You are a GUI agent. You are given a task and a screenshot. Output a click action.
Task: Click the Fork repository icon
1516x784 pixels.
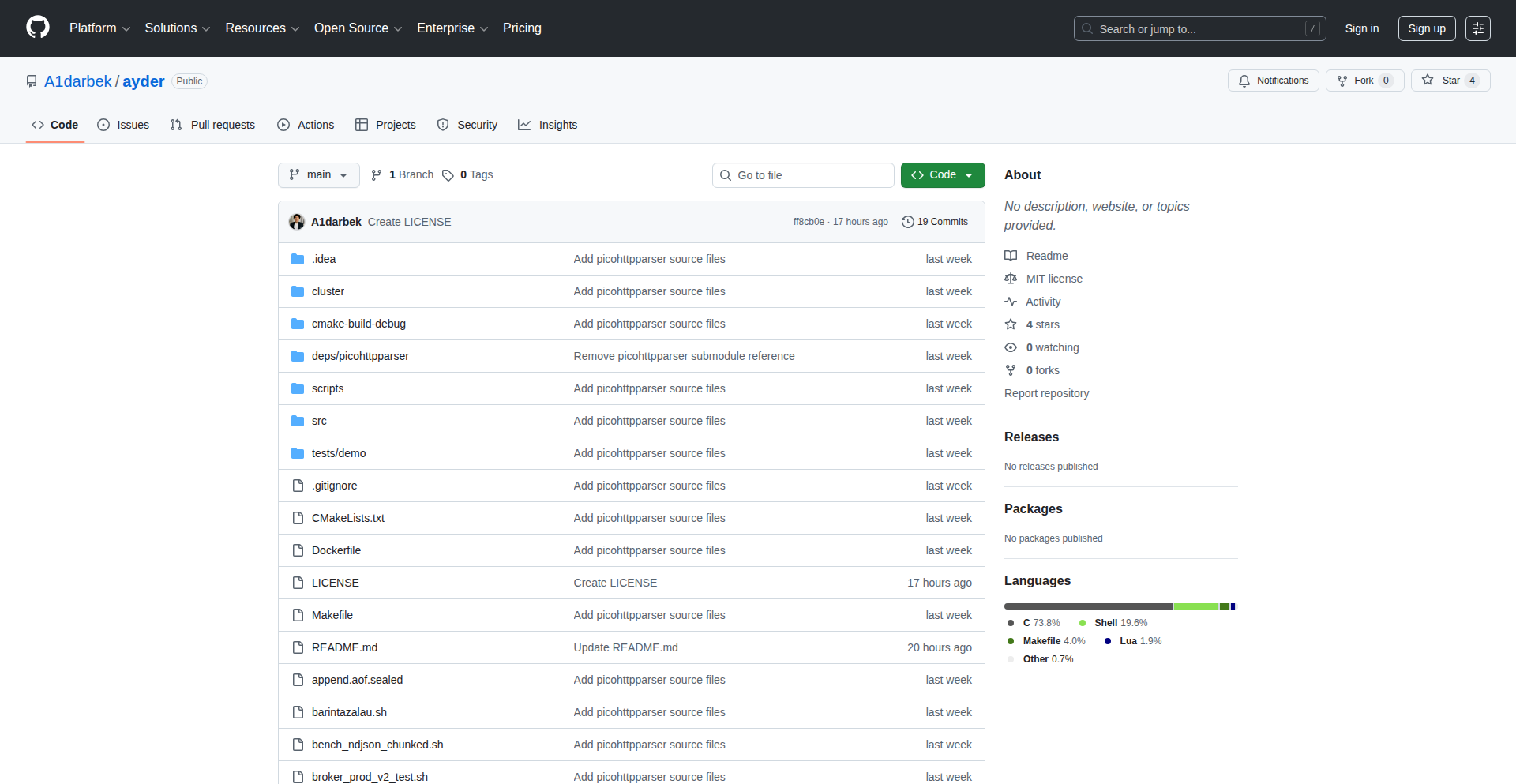1342,81
